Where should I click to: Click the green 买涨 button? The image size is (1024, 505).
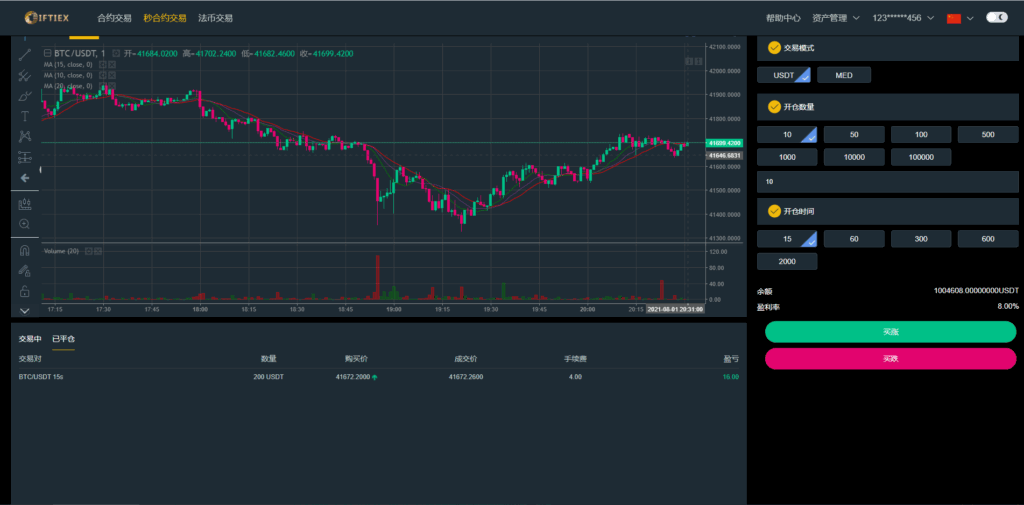point(890,332)
